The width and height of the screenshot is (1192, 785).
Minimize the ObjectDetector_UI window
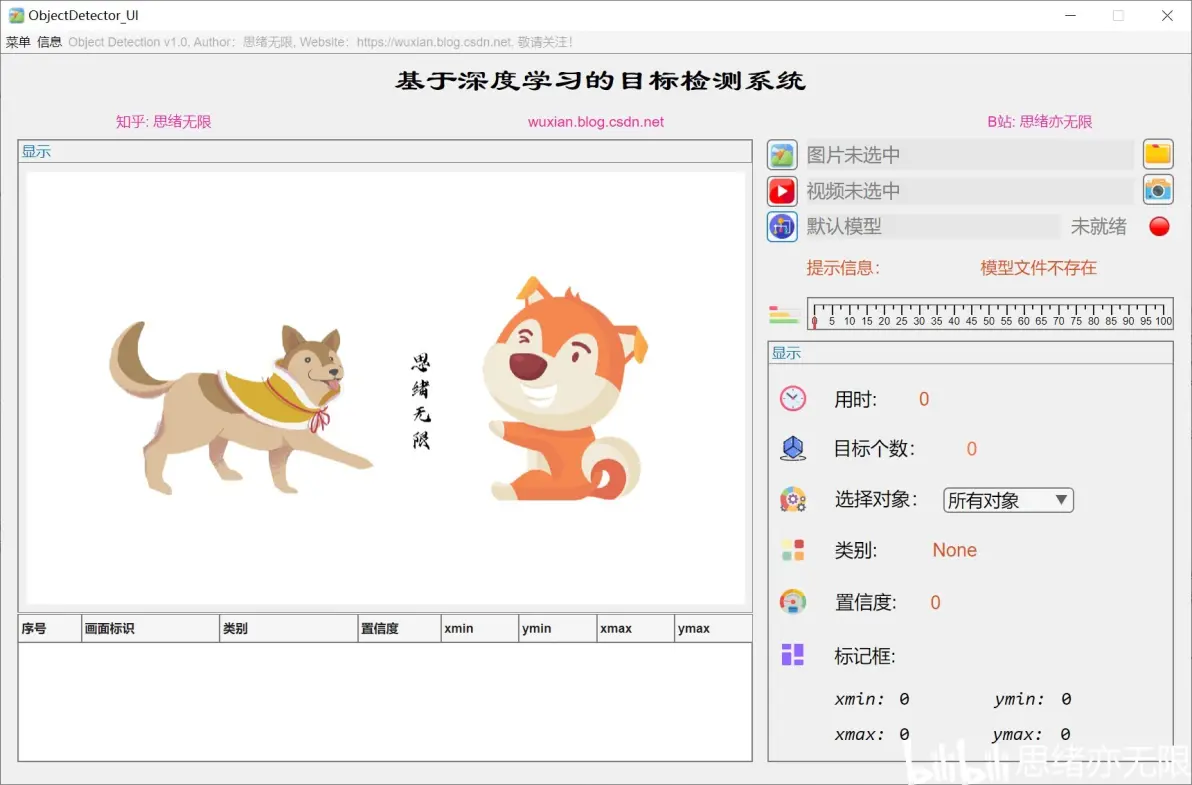pyautogui.click(x=1070, y=15)
